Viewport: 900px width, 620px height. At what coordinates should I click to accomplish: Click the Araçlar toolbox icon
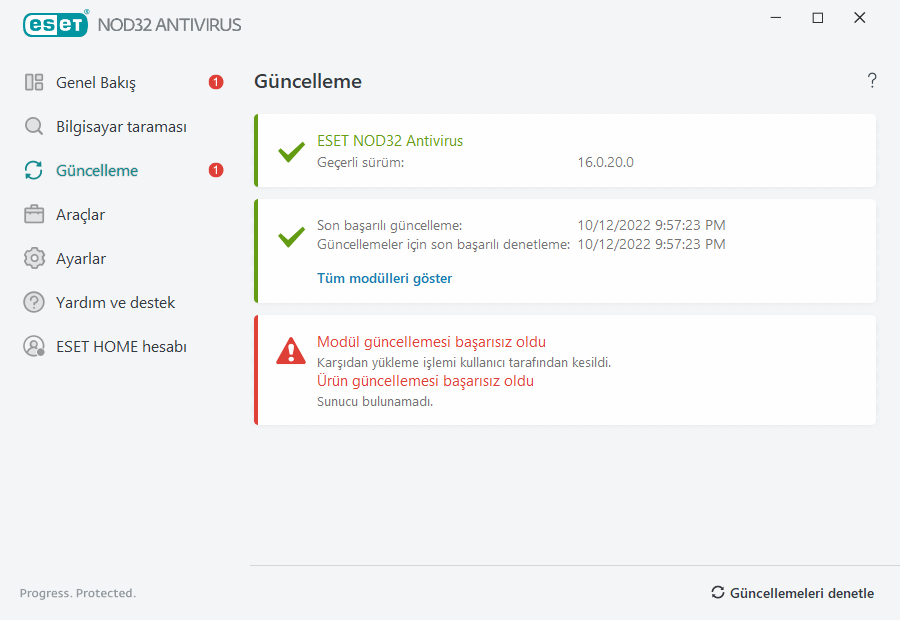click(34, 215)
